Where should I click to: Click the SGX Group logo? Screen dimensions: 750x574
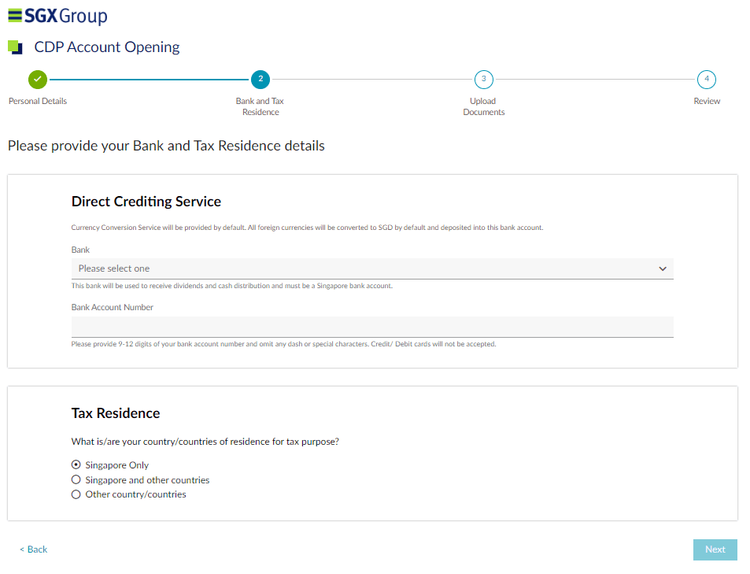(x=57, y=16)
